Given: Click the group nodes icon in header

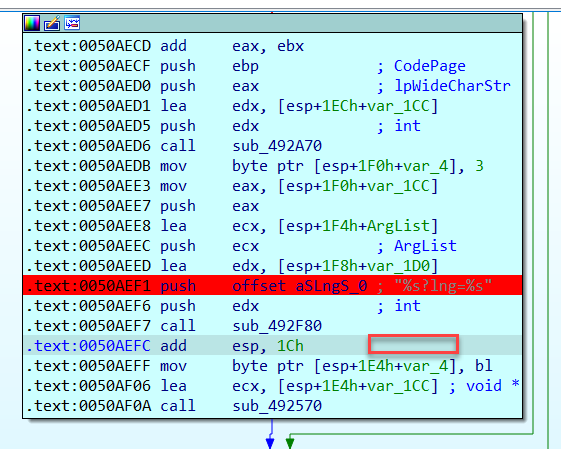Looking at the screenshot, I should (x=72, y=23).
